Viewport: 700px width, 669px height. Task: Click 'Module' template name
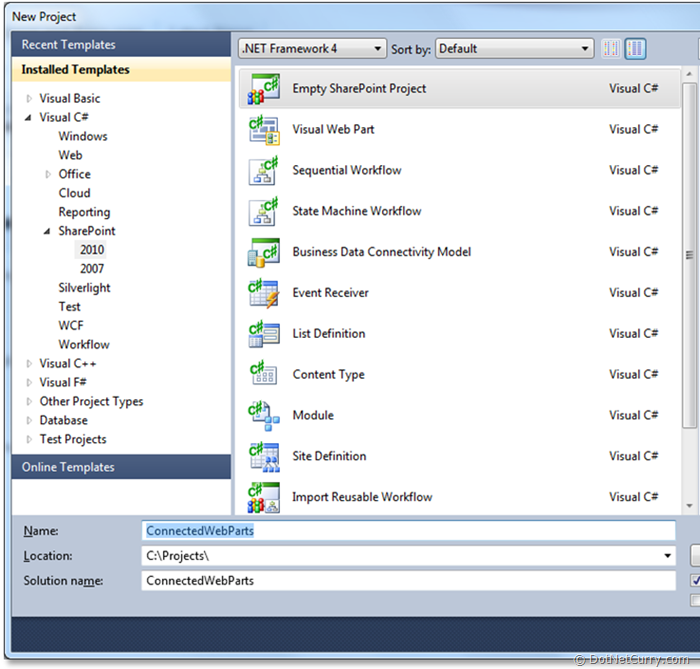coord(313,416)
